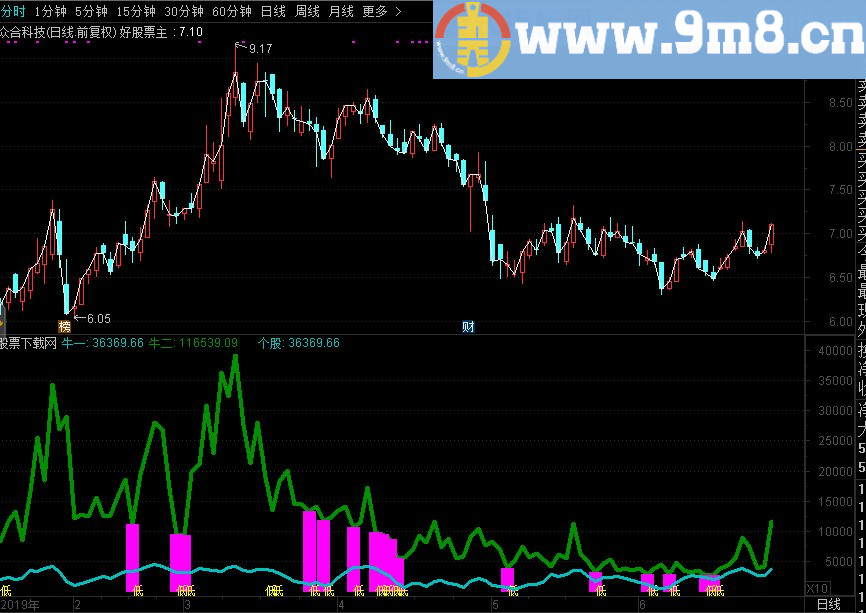Switch to the 周线 weekly chart tab
The width and height of the screenshot is (866, 613).
pos(307,11)
